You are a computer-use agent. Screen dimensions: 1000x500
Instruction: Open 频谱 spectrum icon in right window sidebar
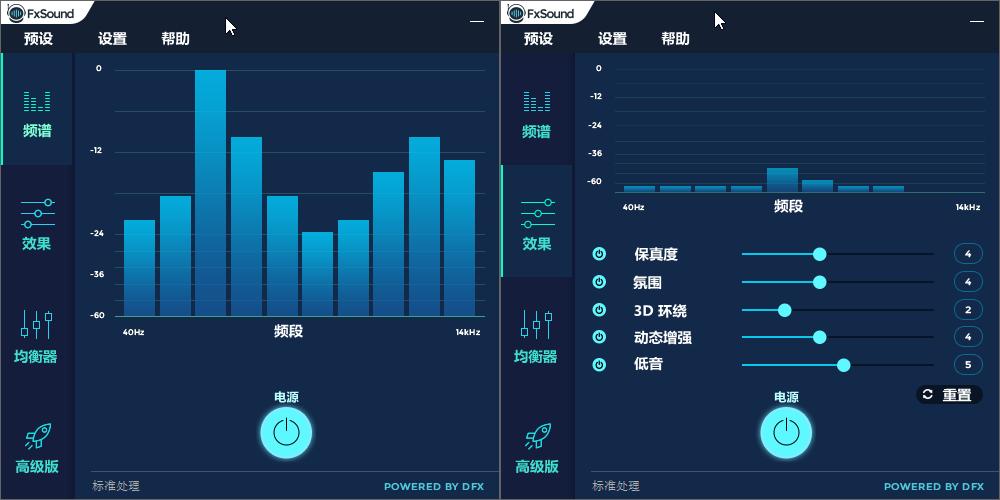(537, 101)
